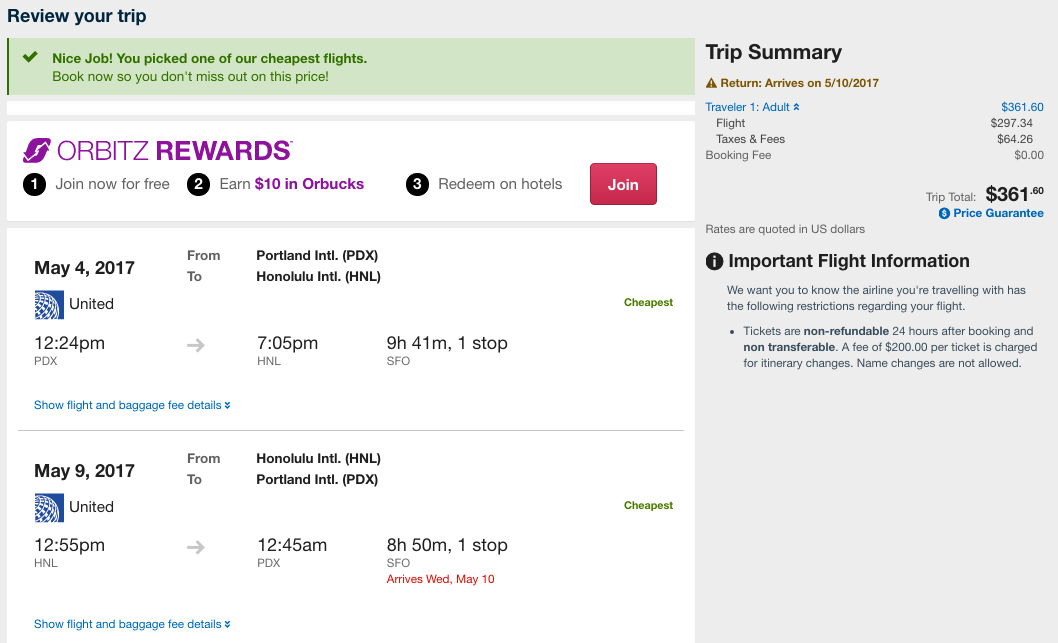Click the step 3 Redeem circle badge
The width and height of the screenshot is (1058, 643).
[x=418, y=184]
